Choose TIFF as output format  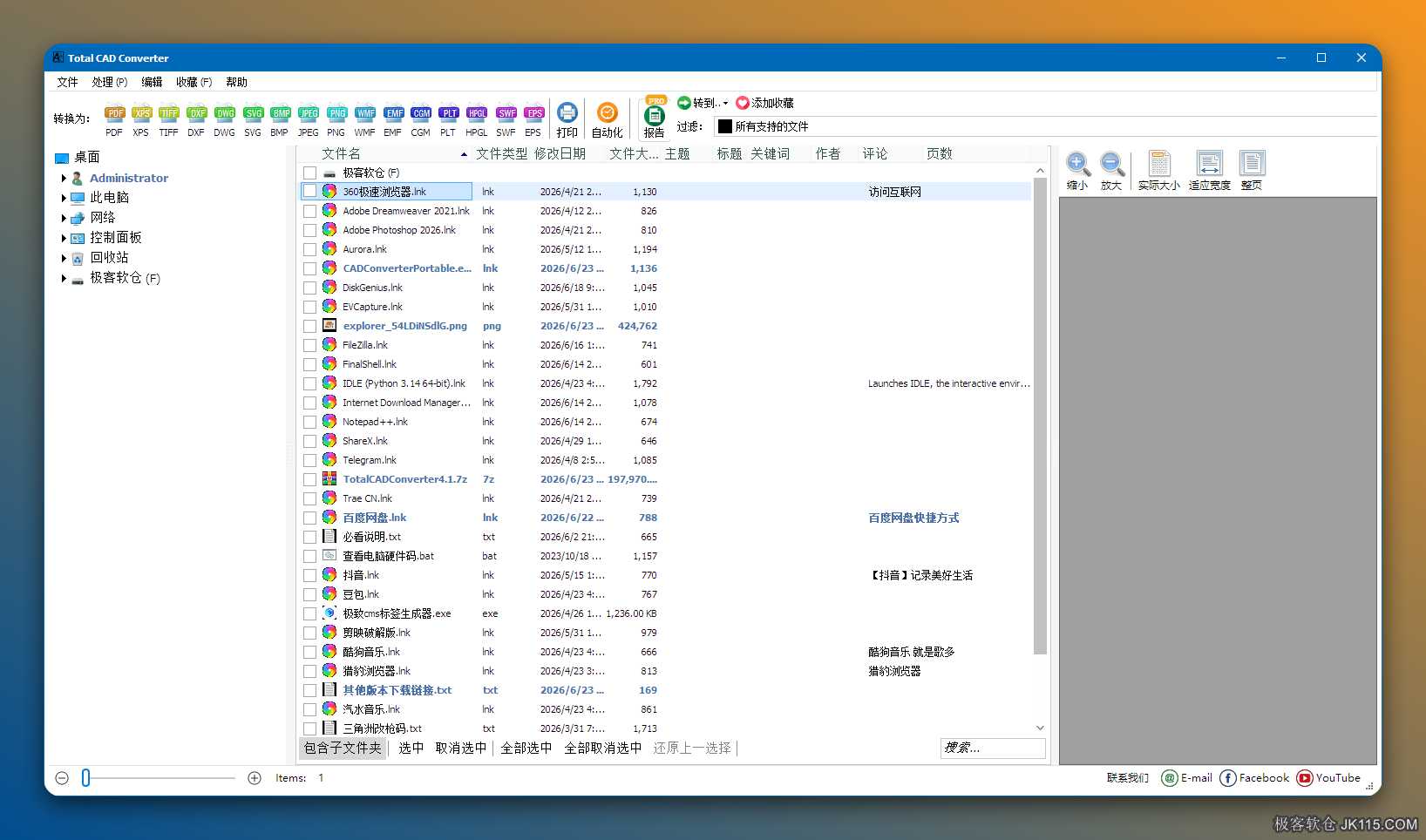coord(169,120)
